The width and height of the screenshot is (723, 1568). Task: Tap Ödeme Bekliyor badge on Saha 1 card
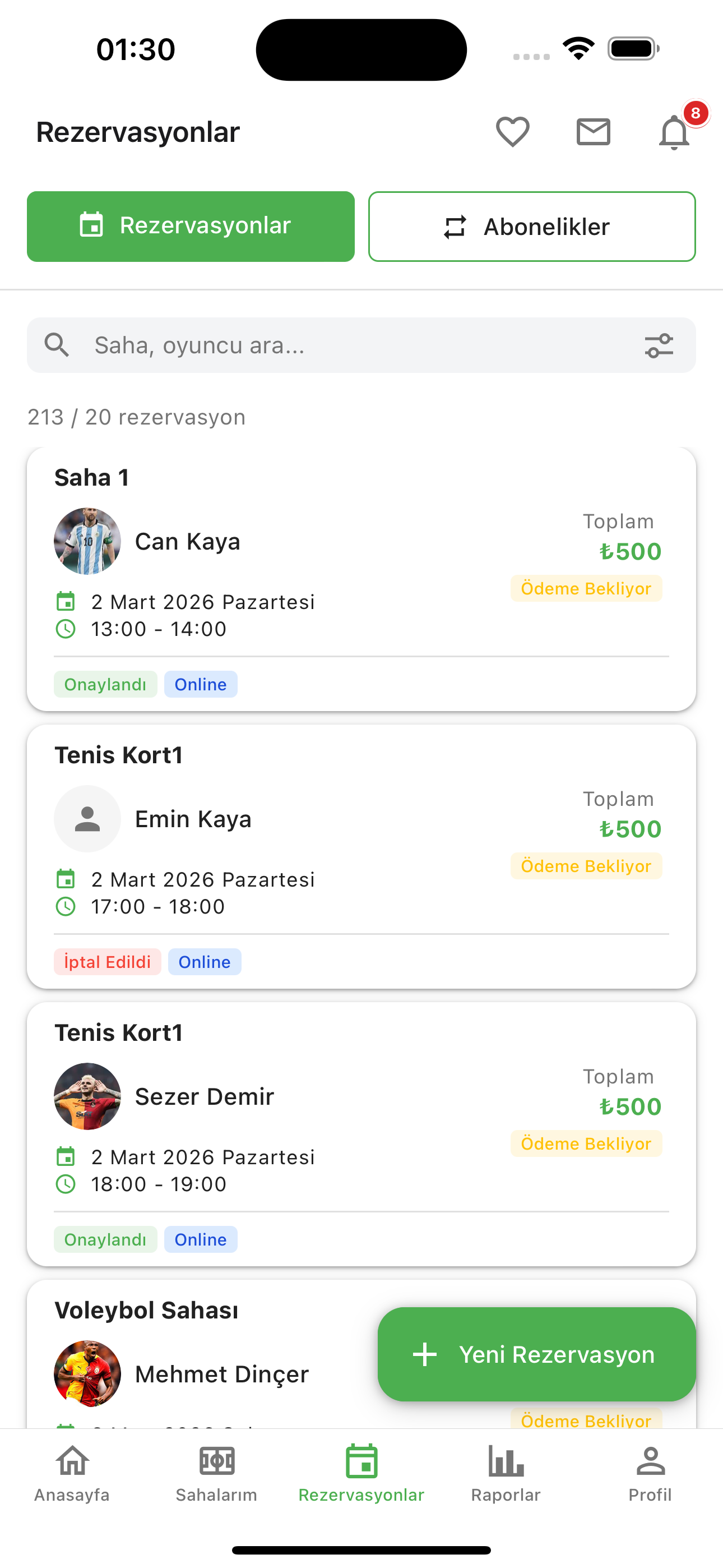[x=586, y=589]
